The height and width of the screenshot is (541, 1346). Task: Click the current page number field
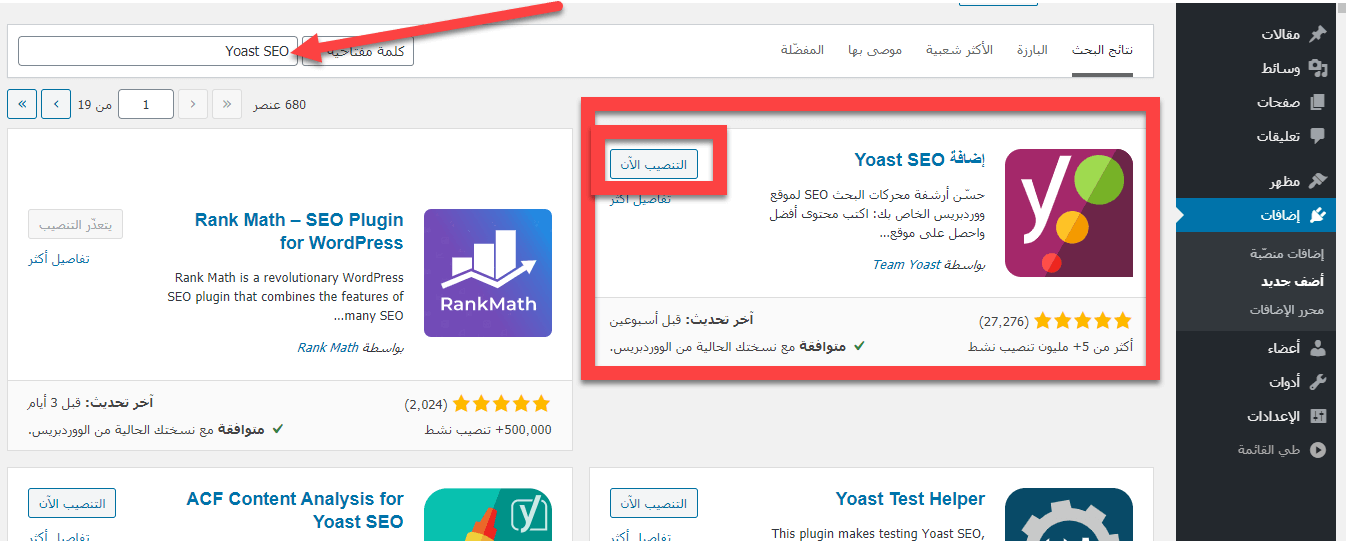[146, 104]
